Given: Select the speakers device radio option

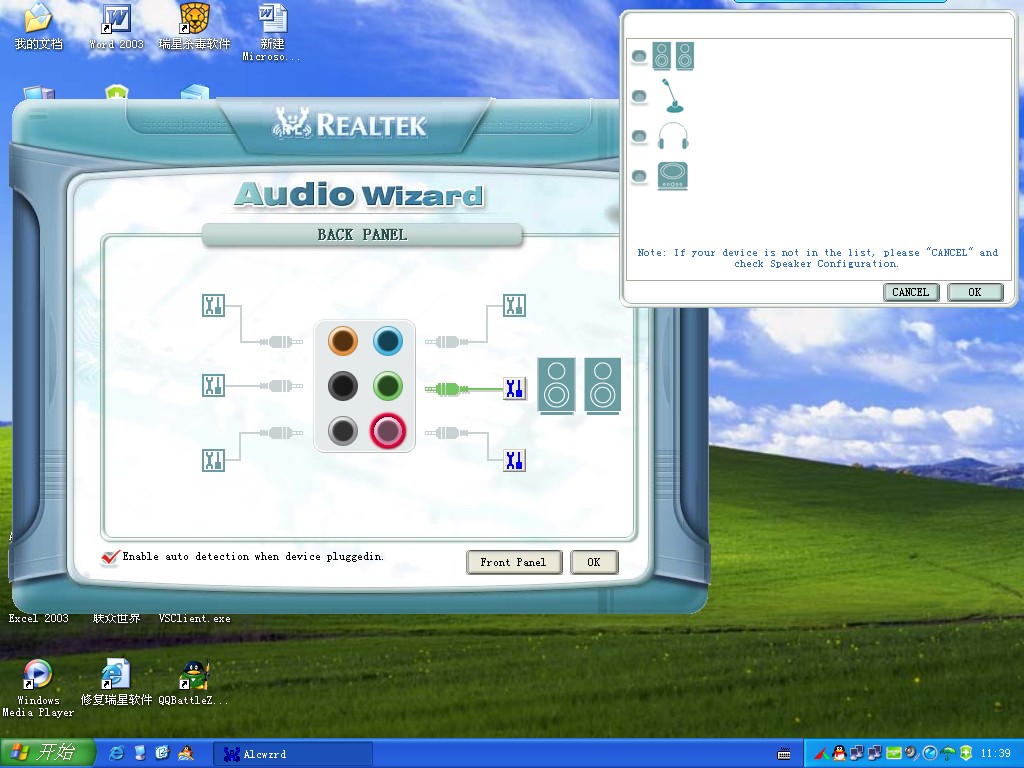Looking at the screenshot, I should click(639, 57).
